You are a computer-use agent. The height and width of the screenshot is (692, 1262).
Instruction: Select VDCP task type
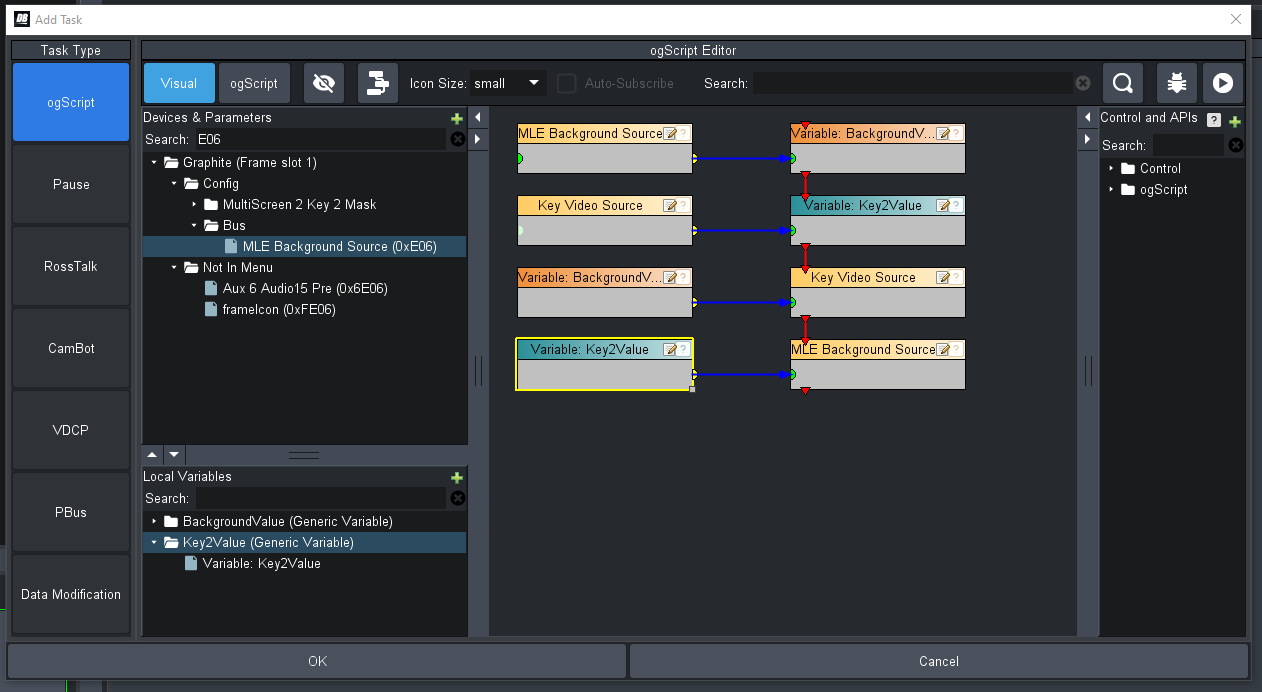pyautogui.click(x=71, y=430)
